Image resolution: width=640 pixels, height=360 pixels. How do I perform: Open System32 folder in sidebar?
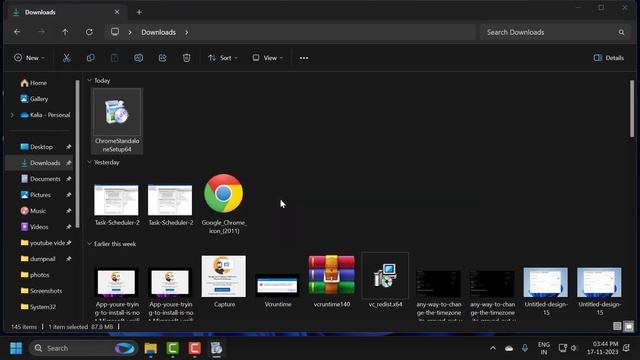(41, 307)
